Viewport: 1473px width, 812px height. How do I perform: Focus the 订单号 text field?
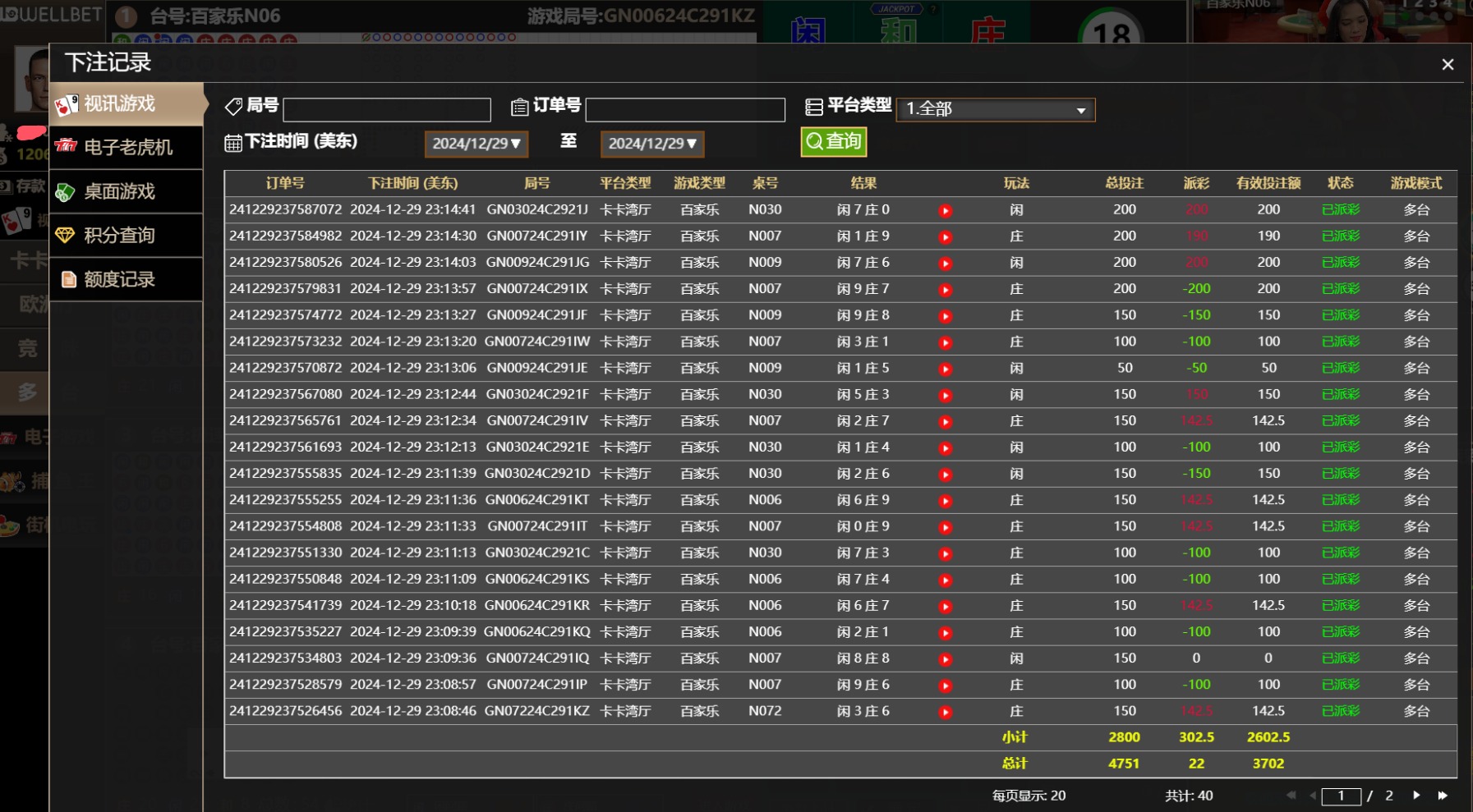tap(685, 110)
